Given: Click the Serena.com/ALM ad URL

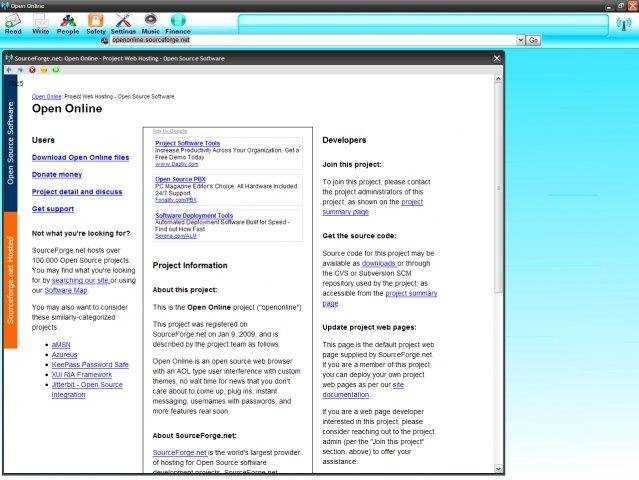Looking at the screenshot, I should tap(176, 236).
